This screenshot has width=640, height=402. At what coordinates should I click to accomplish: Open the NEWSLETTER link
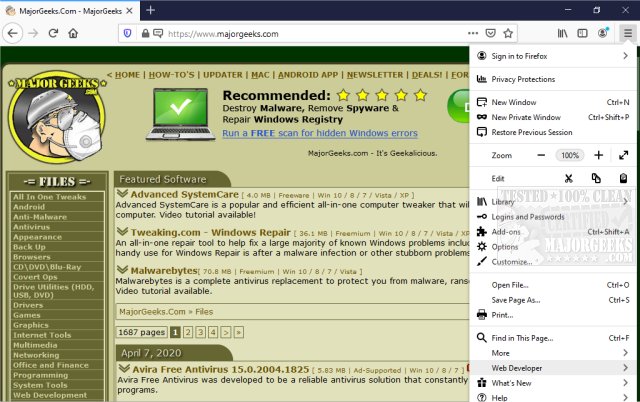click(375, 75)
